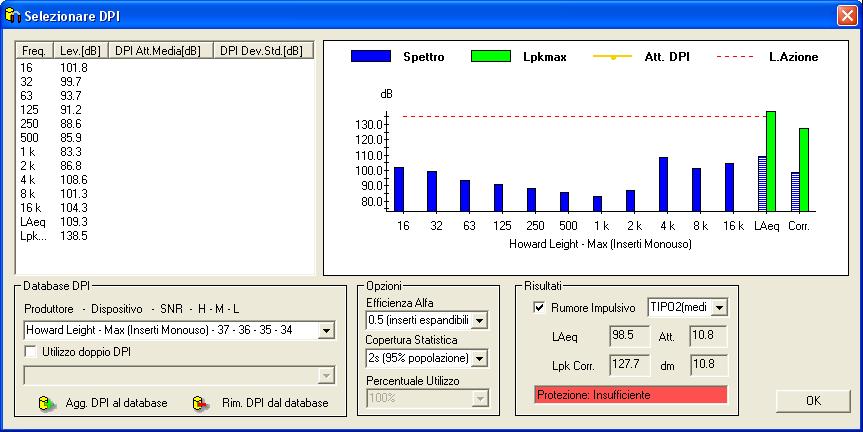Click the dB axis label on chart
The image size is (863, 432).
pos(386,94)
